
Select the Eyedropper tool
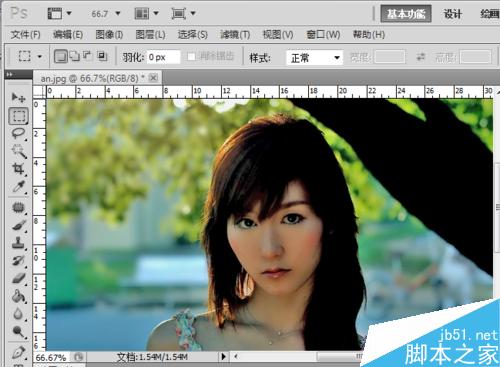18,187
